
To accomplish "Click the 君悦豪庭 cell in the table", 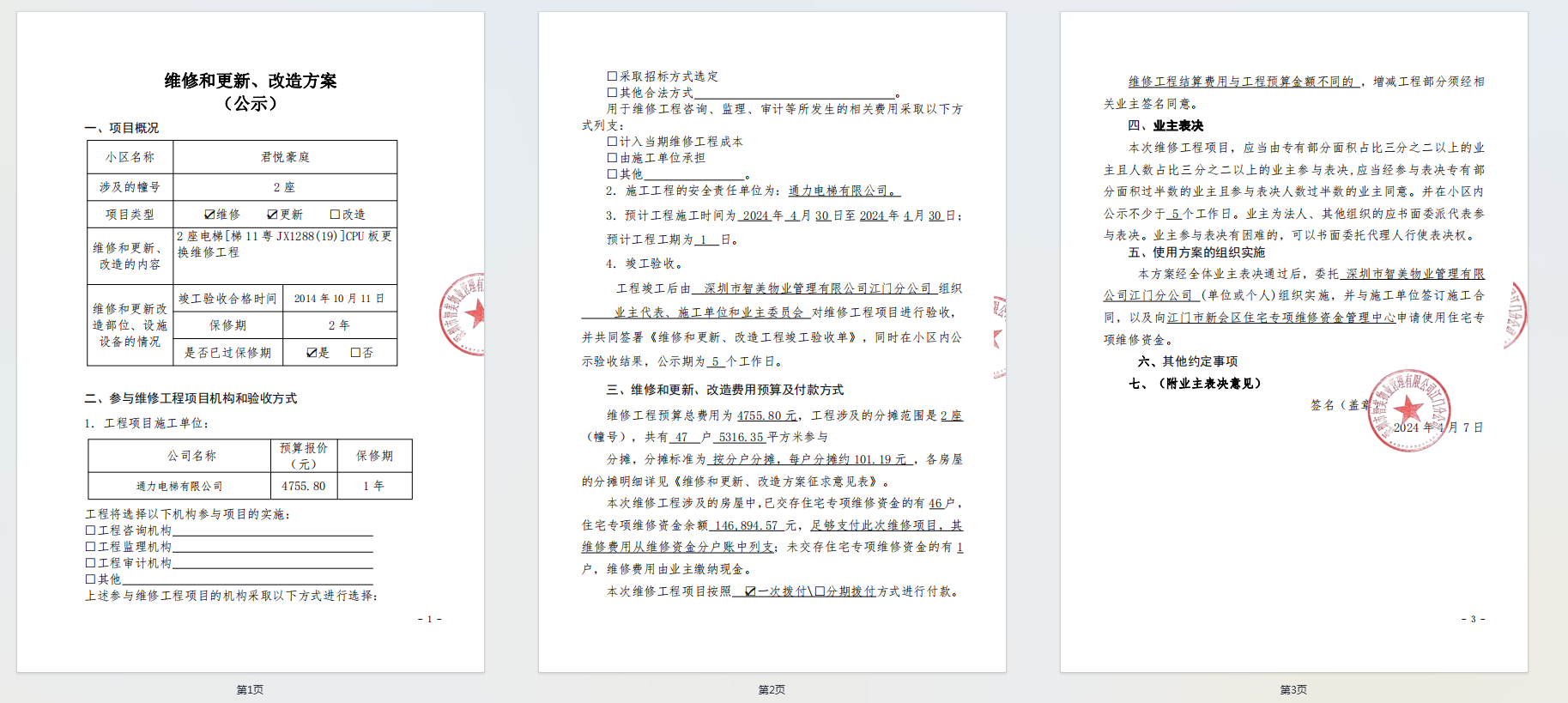I will (x=285, y=157).
